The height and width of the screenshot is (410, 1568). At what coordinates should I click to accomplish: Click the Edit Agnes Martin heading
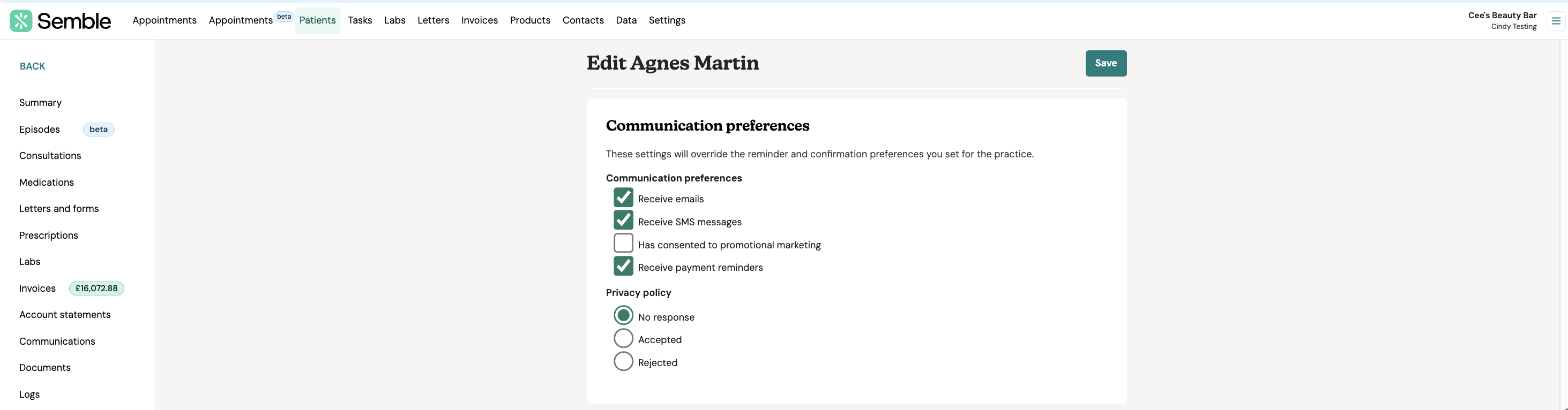click(x=673, y=63)
